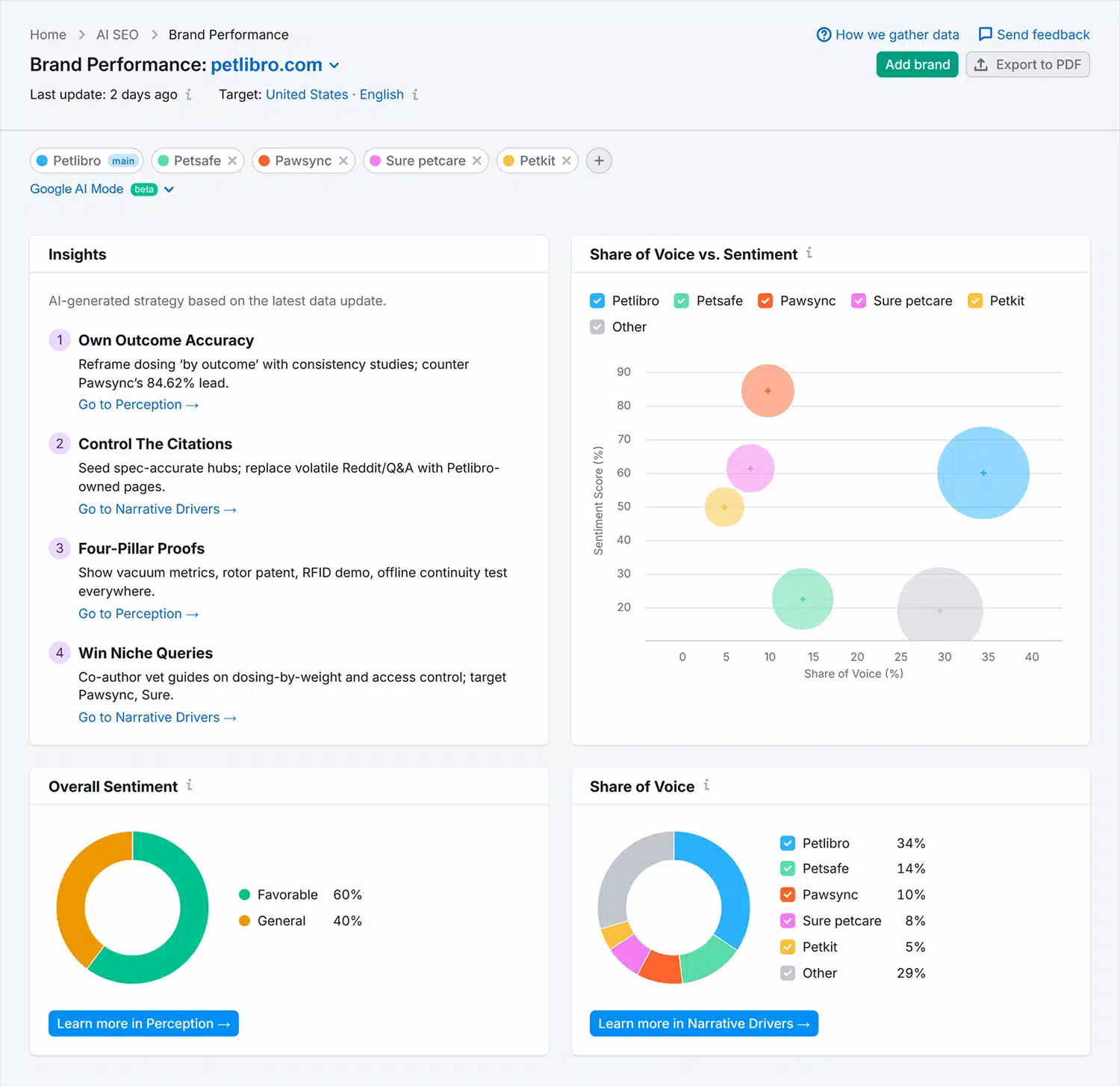Image resolution: width=1120 pixels, height=1086 pixels.
Task: Click the How we gather data help icon
Action: (x=824, y=34)
